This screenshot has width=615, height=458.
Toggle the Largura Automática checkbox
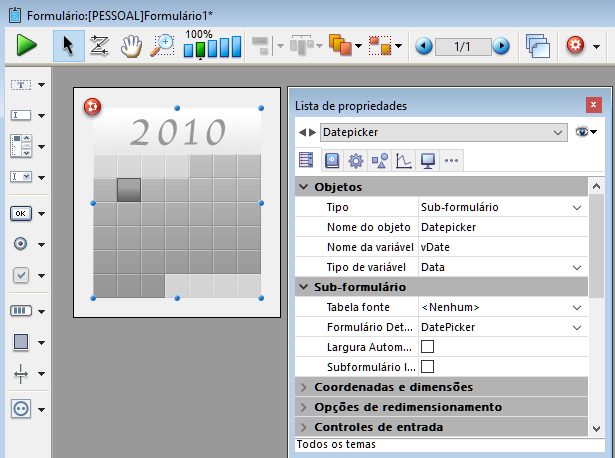[427, 347]
